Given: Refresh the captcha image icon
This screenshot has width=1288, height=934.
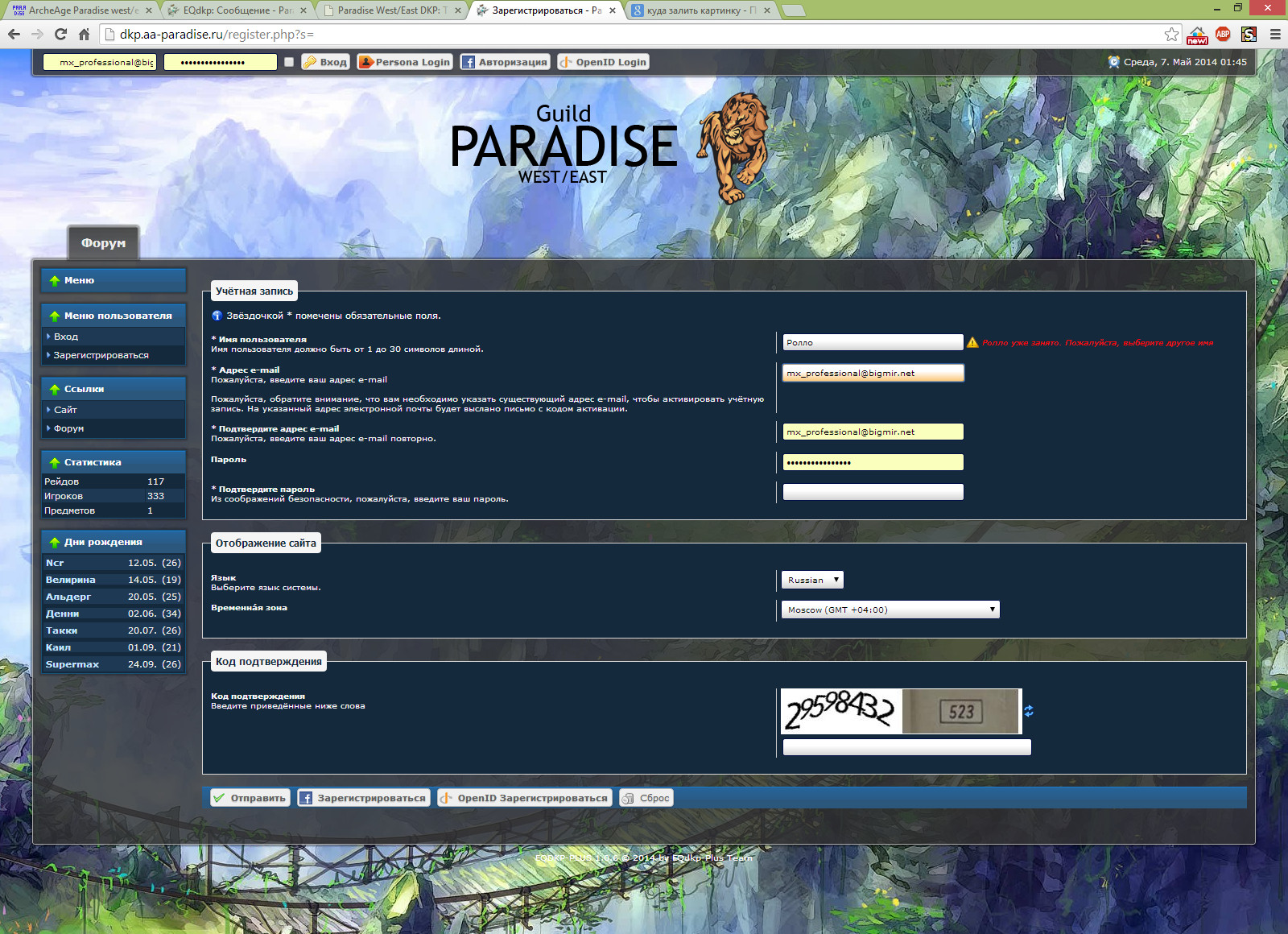Looking at the screenshot, I should click(1029, 711).
